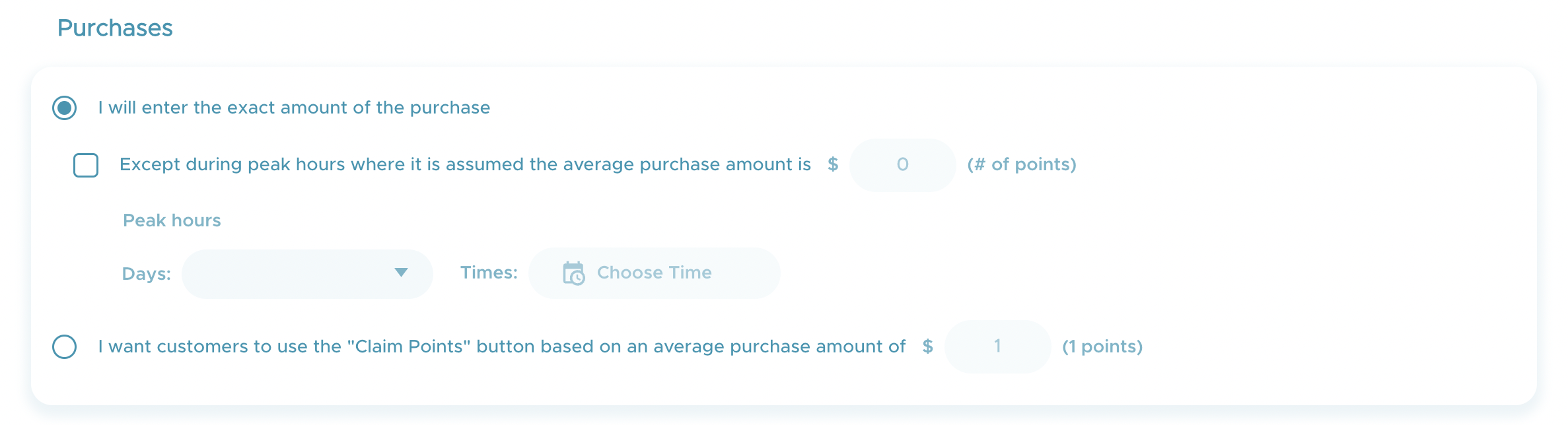Image resolution: width=1568 pixels, height=425 pixels.
Task: Click the Purchases section heading
Action: (115, 28)
